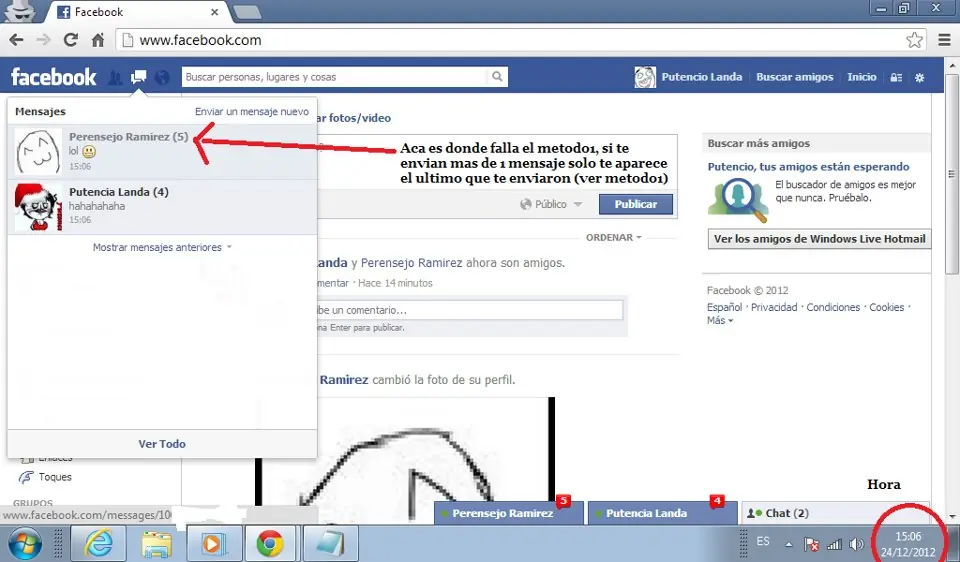Click the Facebook logo
Screen dimensions: 960x562
coord(54,77)
